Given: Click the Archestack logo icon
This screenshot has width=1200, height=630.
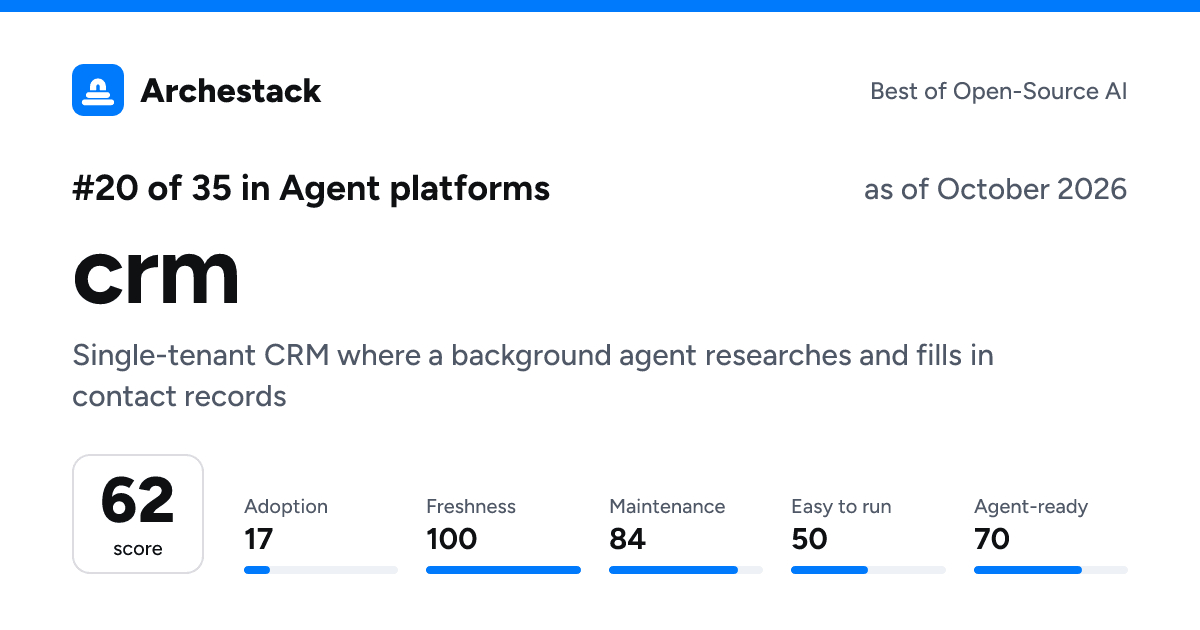Looking at the screenshot, I should 98,90.
